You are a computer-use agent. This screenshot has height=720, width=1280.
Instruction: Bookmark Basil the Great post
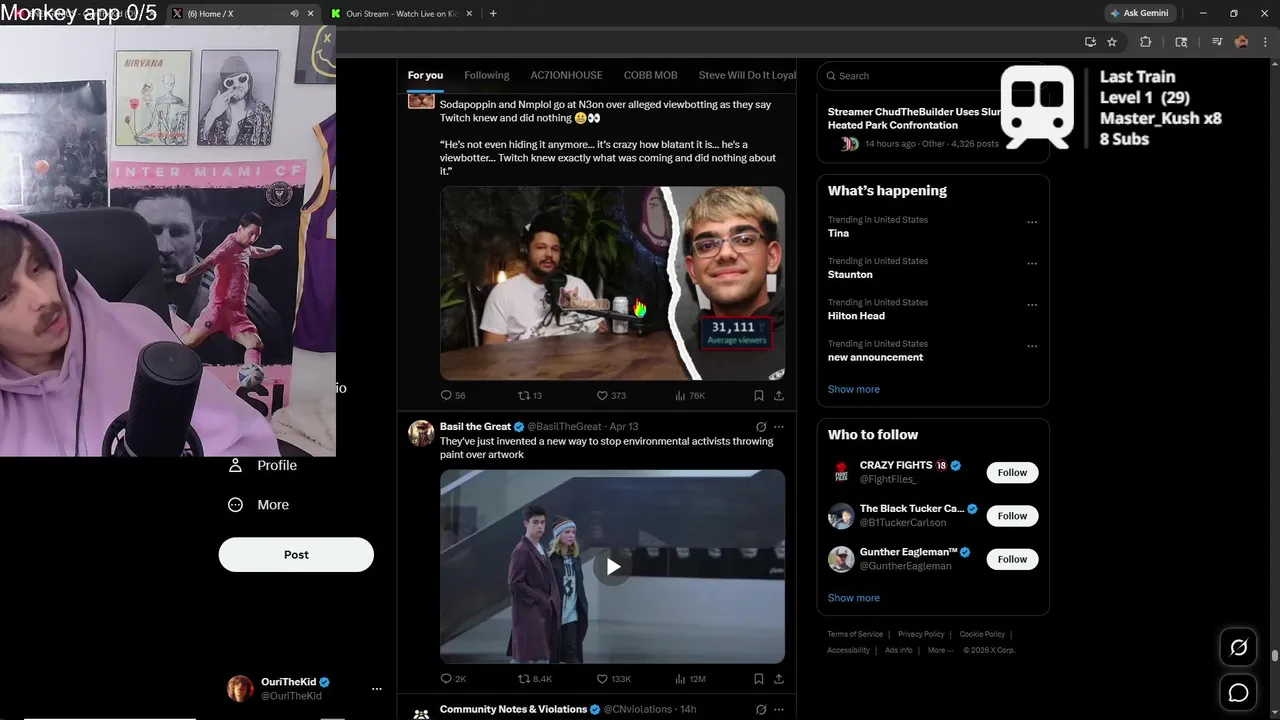click(759, 679)
